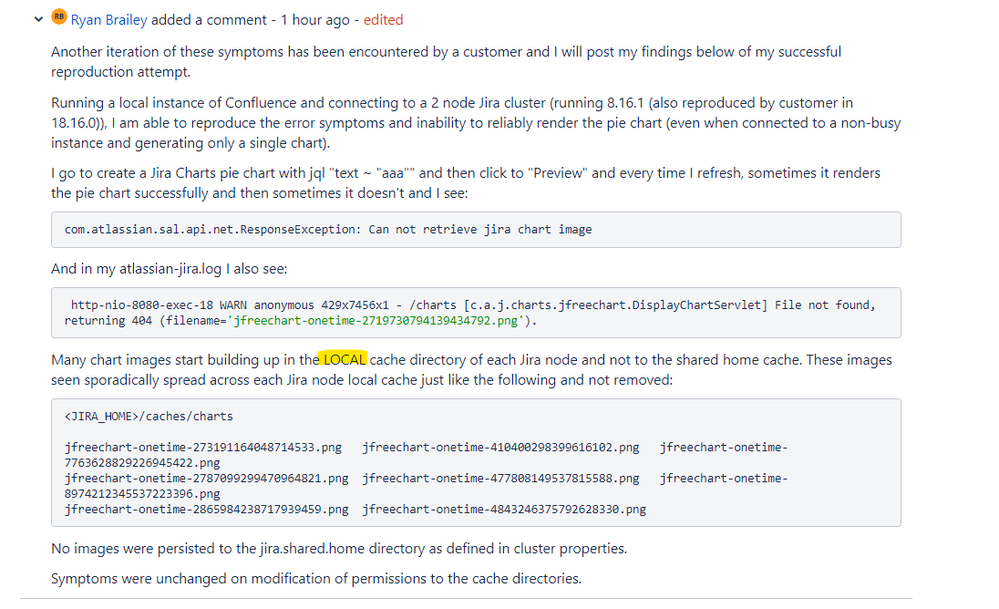The image size is (999, 609).
Task: Open the Ryan Brailey profile link
Action: [x=109, y=20]
